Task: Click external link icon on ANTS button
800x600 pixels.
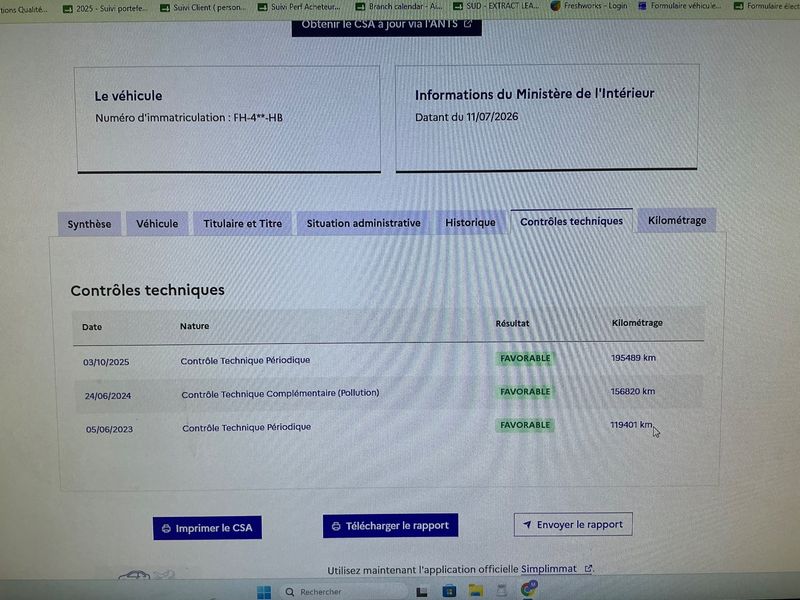Action: click(x=467, y=23)
